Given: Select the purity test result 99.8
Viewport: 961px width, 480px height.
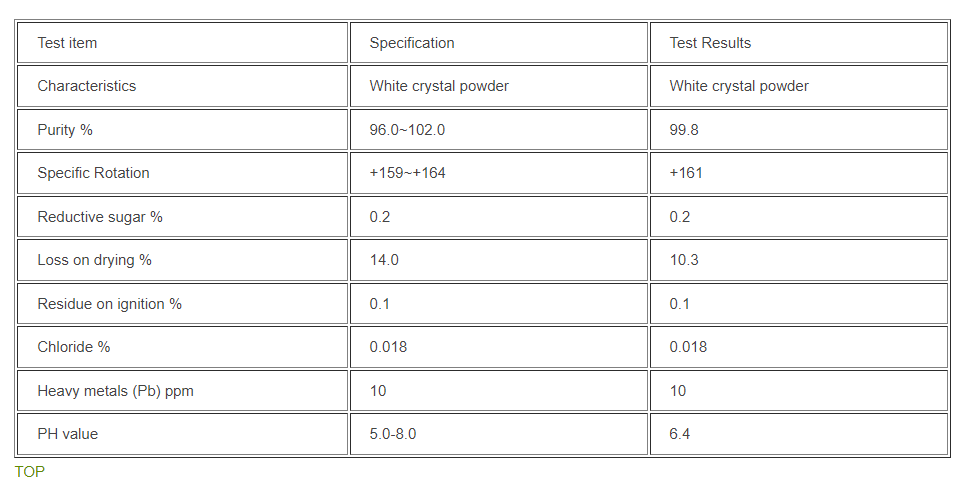Looking at the screenshot, I should point(684,130).
